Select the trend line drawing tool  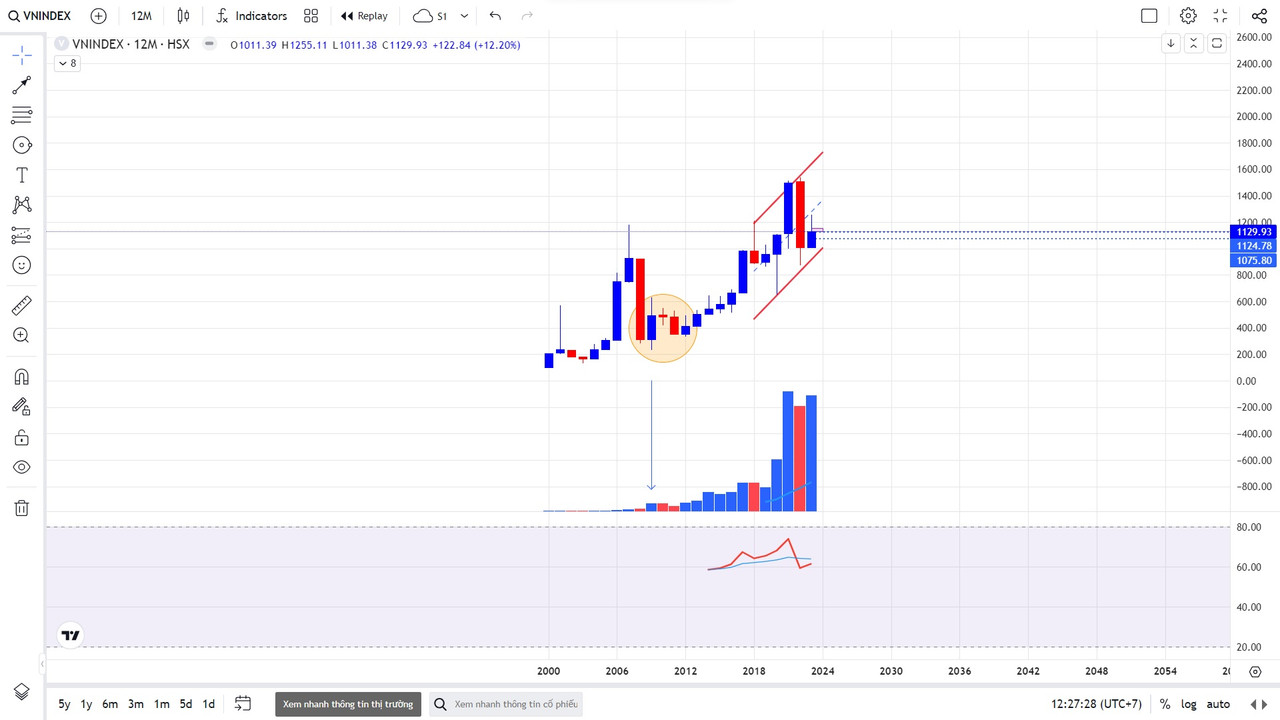pos(21,85)
